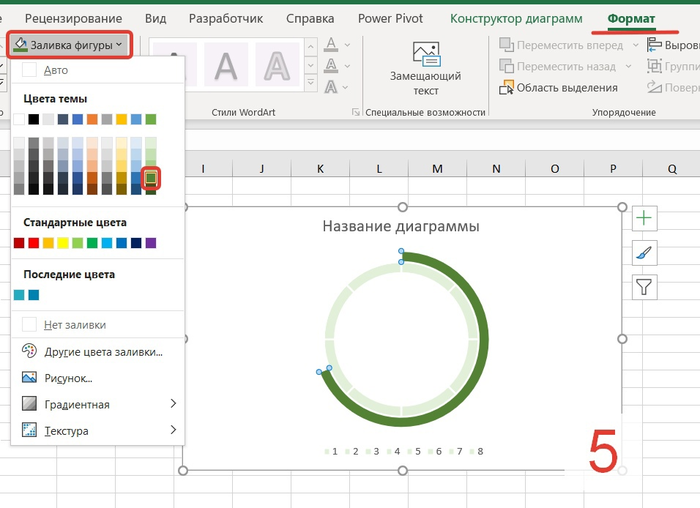Click the text outline A icon
The image size is (700, 508).
pyautogui.click(x=331, y=66)
